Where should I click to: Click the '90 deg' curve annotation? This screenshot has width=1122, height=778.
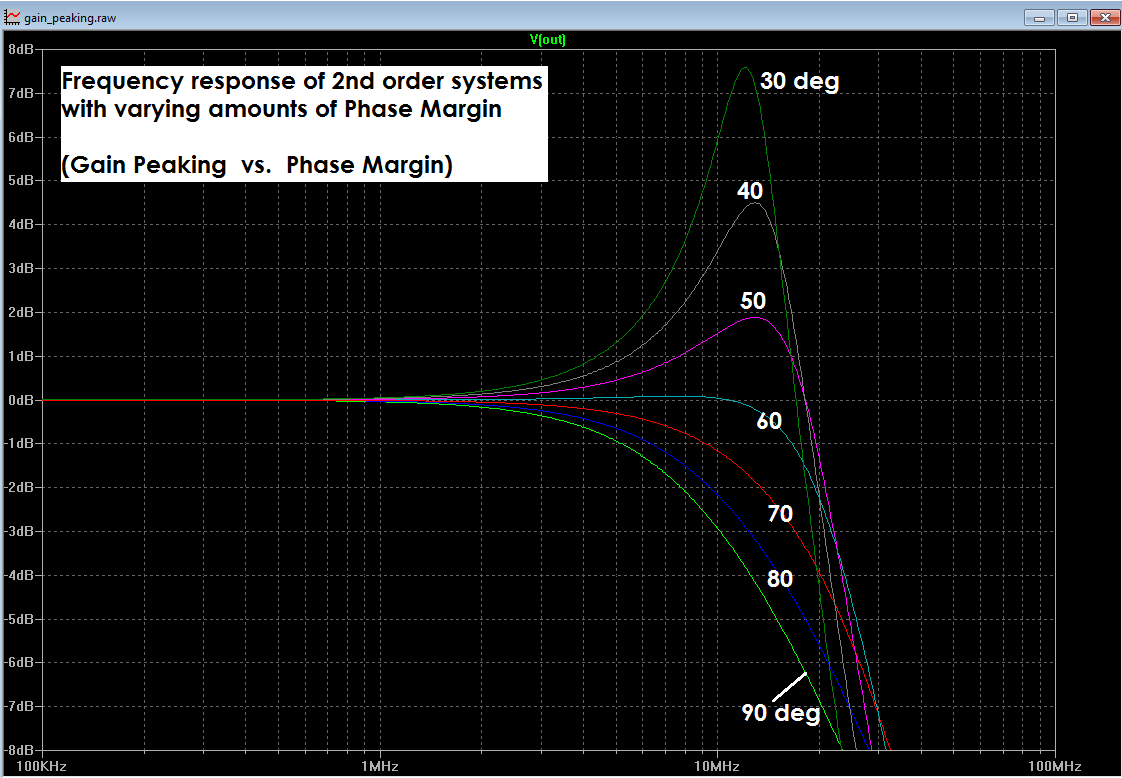pos(781,713)
